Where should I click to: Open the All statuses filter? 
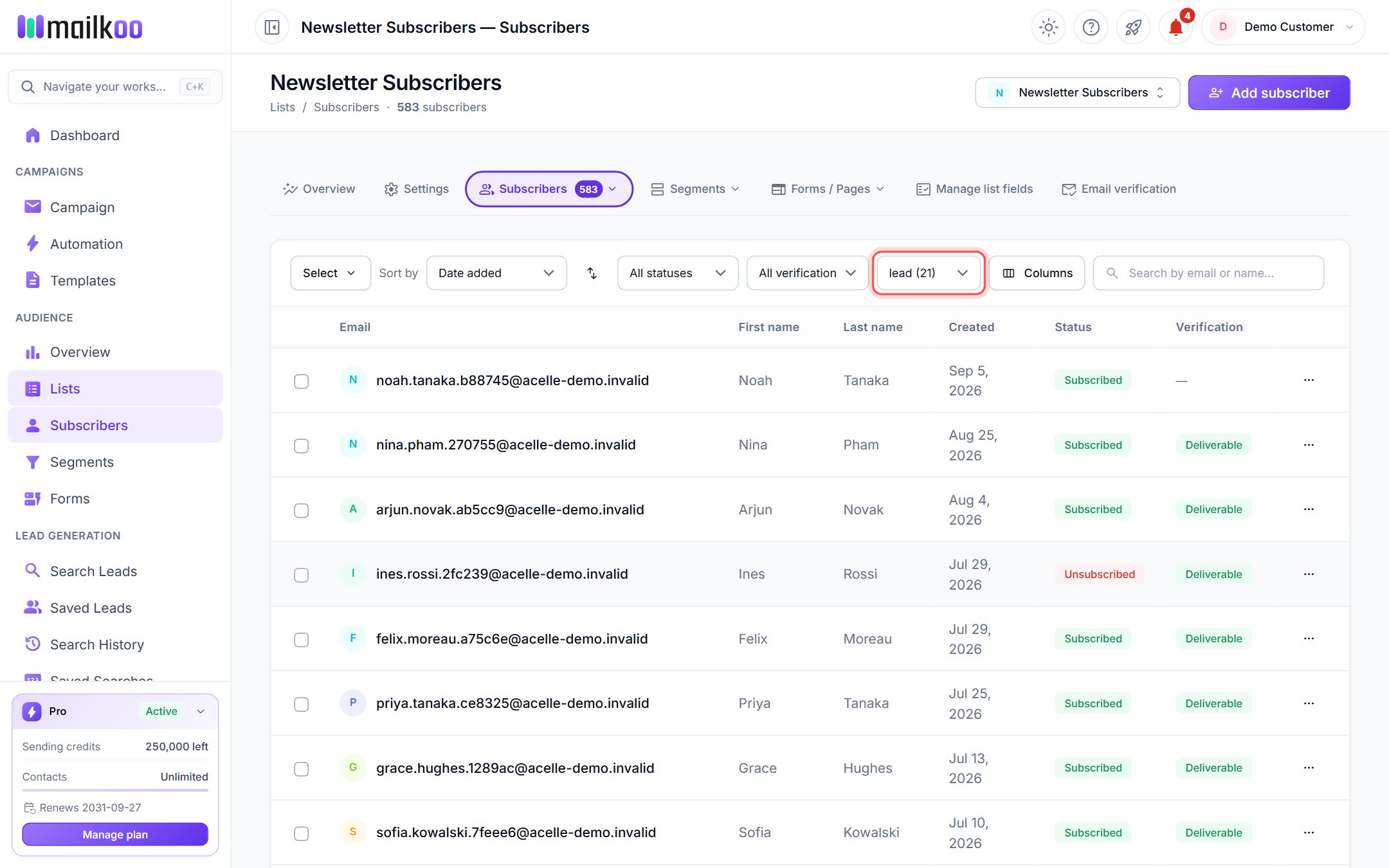pyautogui.click(x=678, y=273)
